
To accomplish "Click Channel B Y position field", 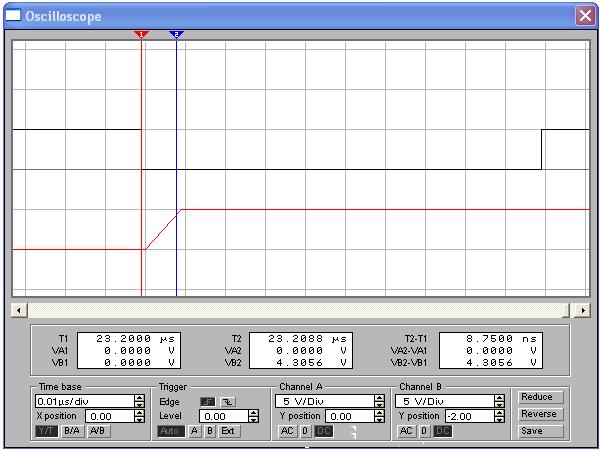I will (469, 416).
